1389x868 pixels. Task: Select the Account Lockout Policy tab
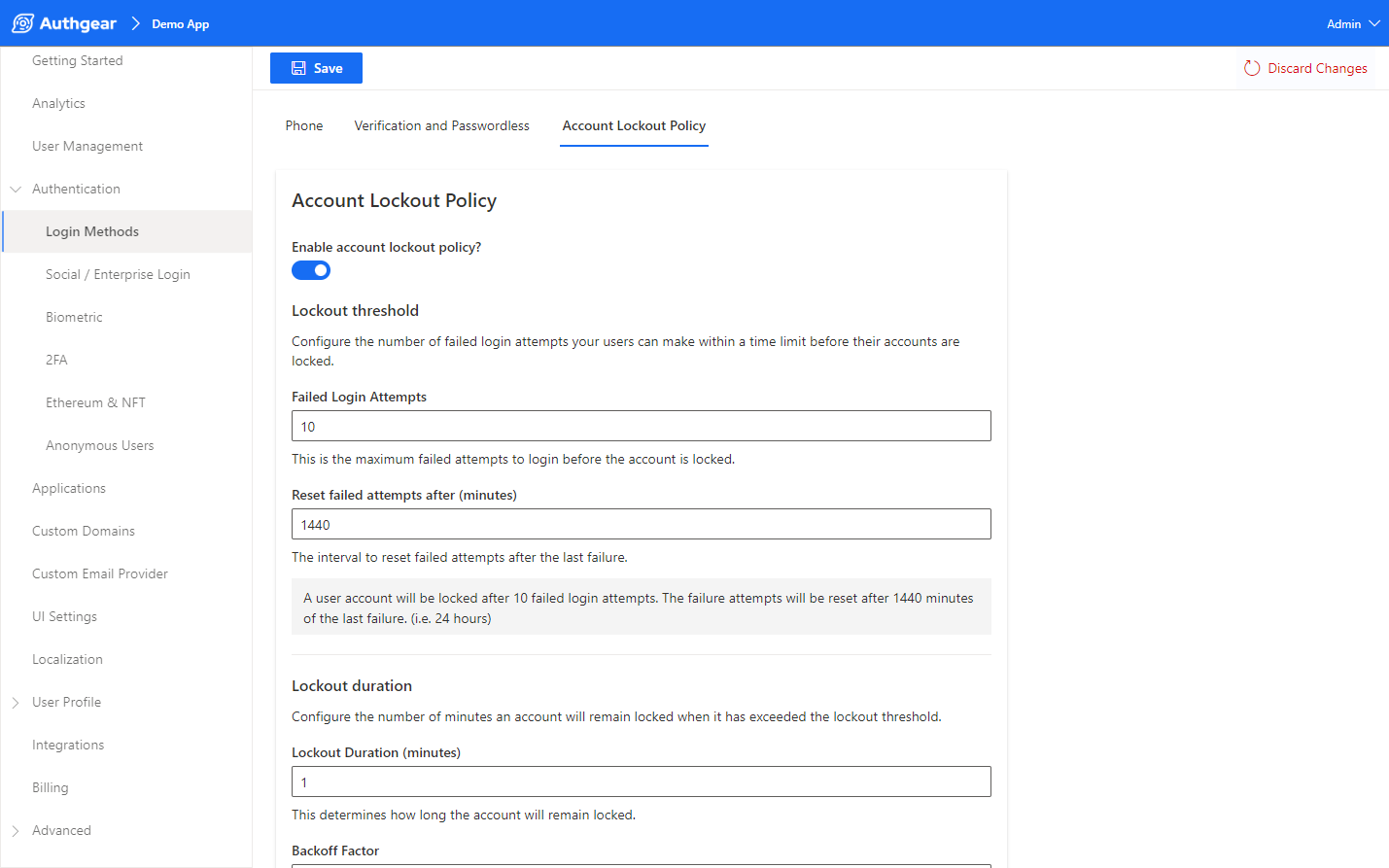click(x=634, y=125)
